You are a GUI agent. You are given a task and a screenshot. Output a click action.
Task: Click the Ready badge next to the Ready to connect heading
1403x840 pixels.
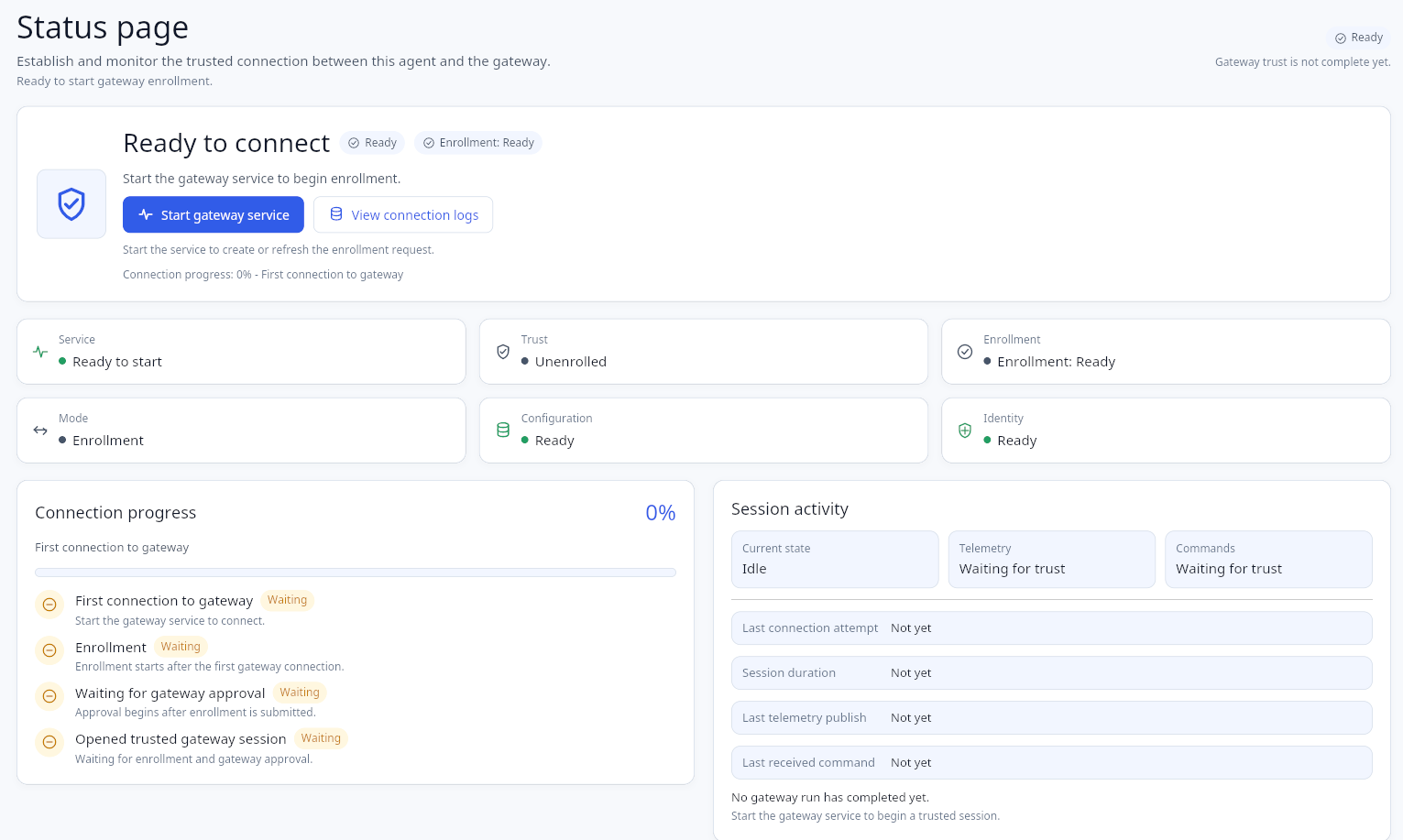pos(372,143)
